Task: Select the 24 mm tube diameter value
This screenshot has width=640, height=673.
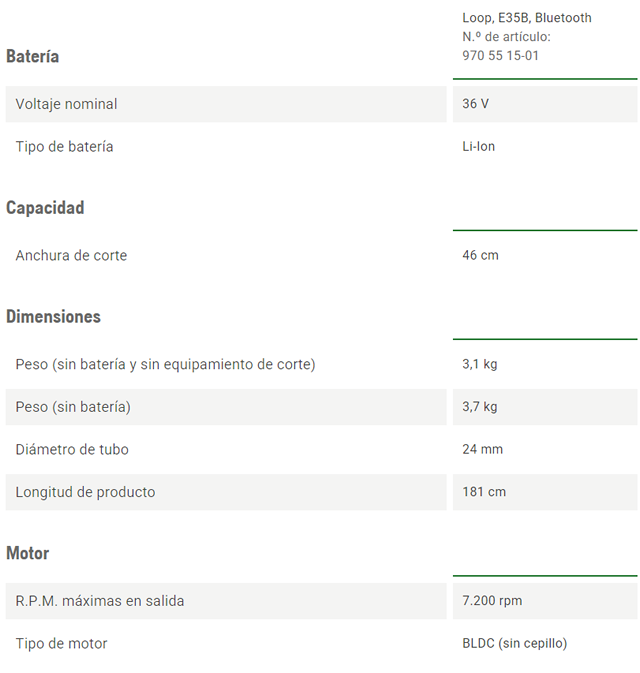Action: [482, 450]
